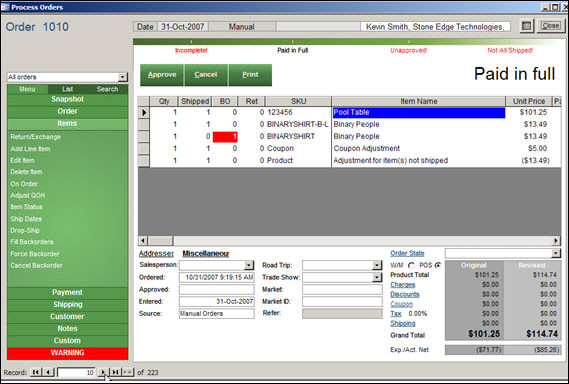
Task: Jump to last record arrow
Action: [115, 372]
